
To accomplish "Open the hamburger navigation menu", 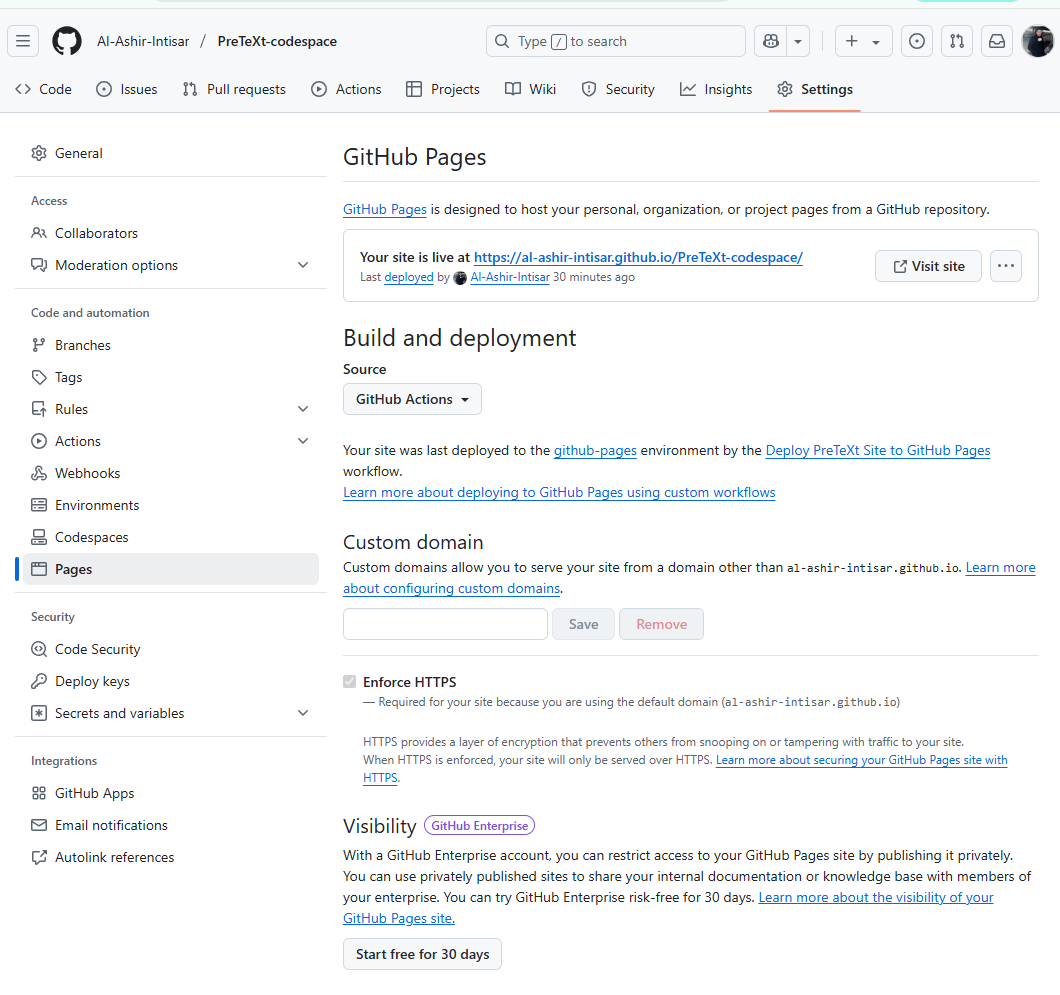I will click(x=23, y=41).
